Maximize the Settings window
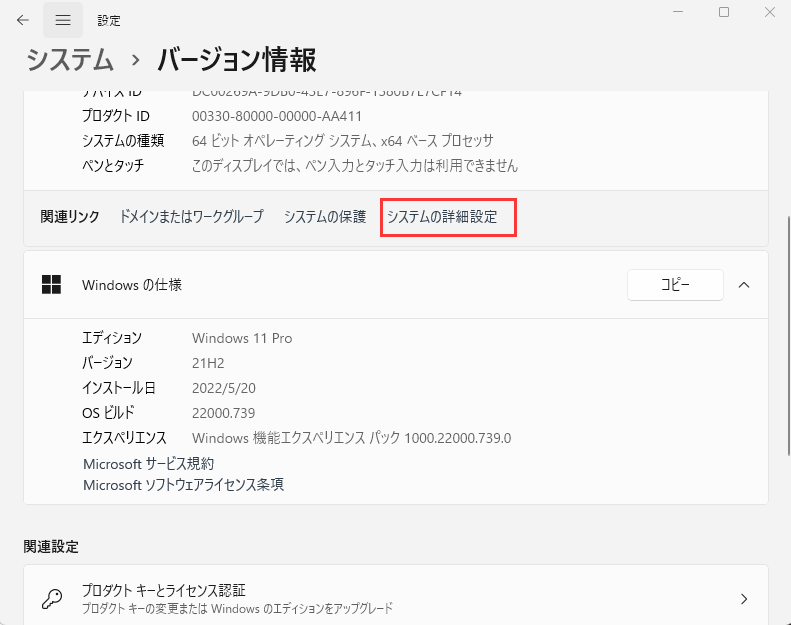The image size is (791, 625). (724, 13)
